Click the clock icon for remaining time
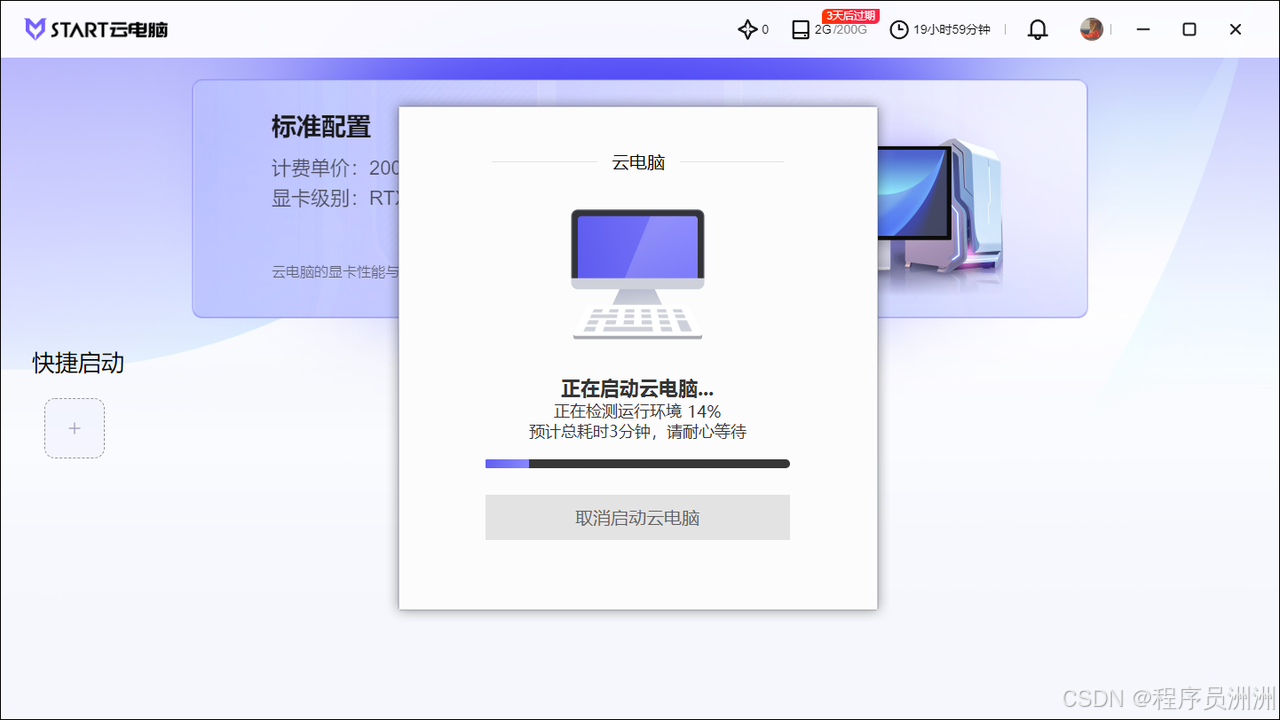The image size is (1280, 720). coord(899,30)
